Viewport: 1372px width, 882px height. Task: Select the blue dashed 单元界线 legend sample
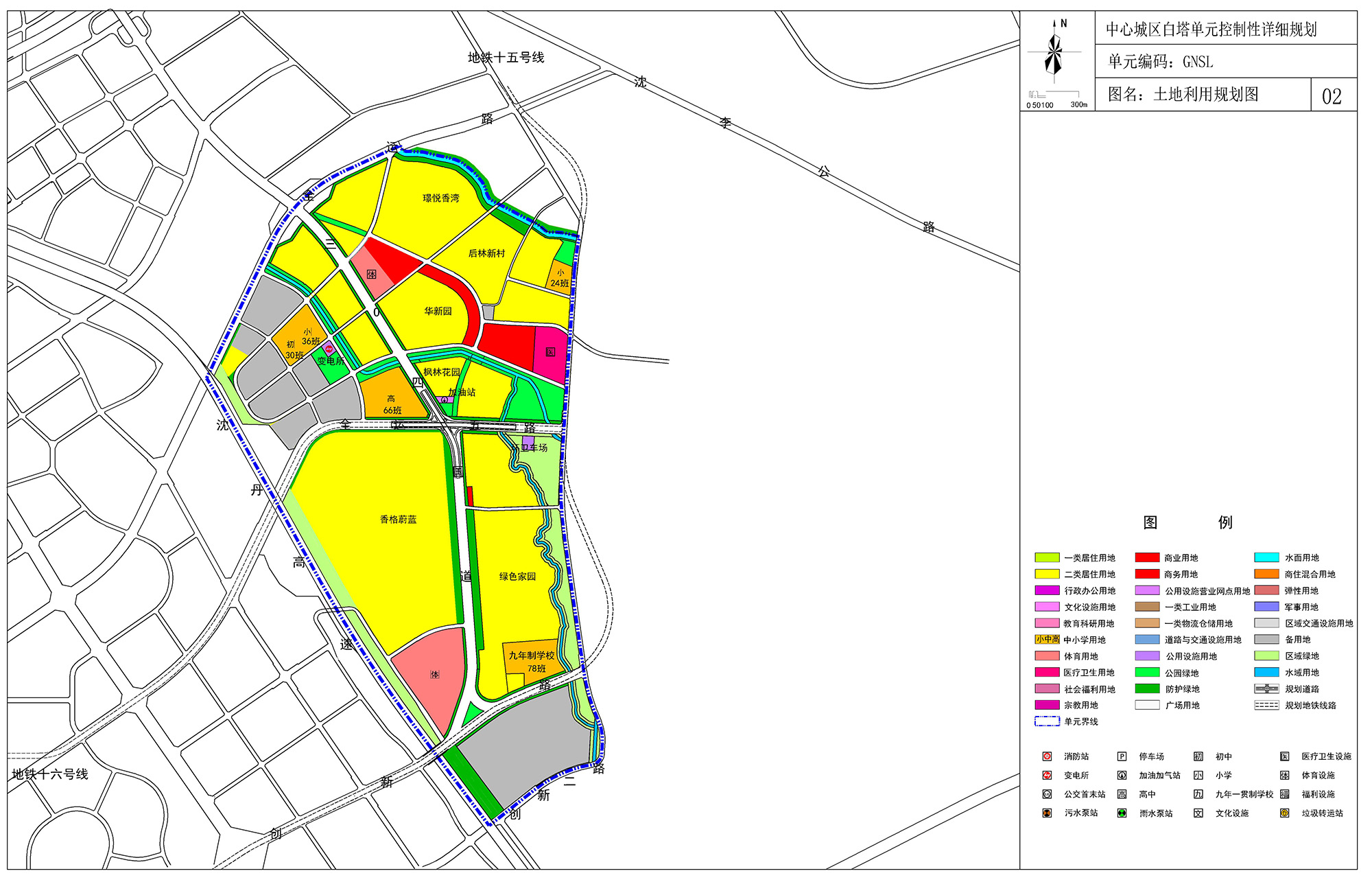1047,721
